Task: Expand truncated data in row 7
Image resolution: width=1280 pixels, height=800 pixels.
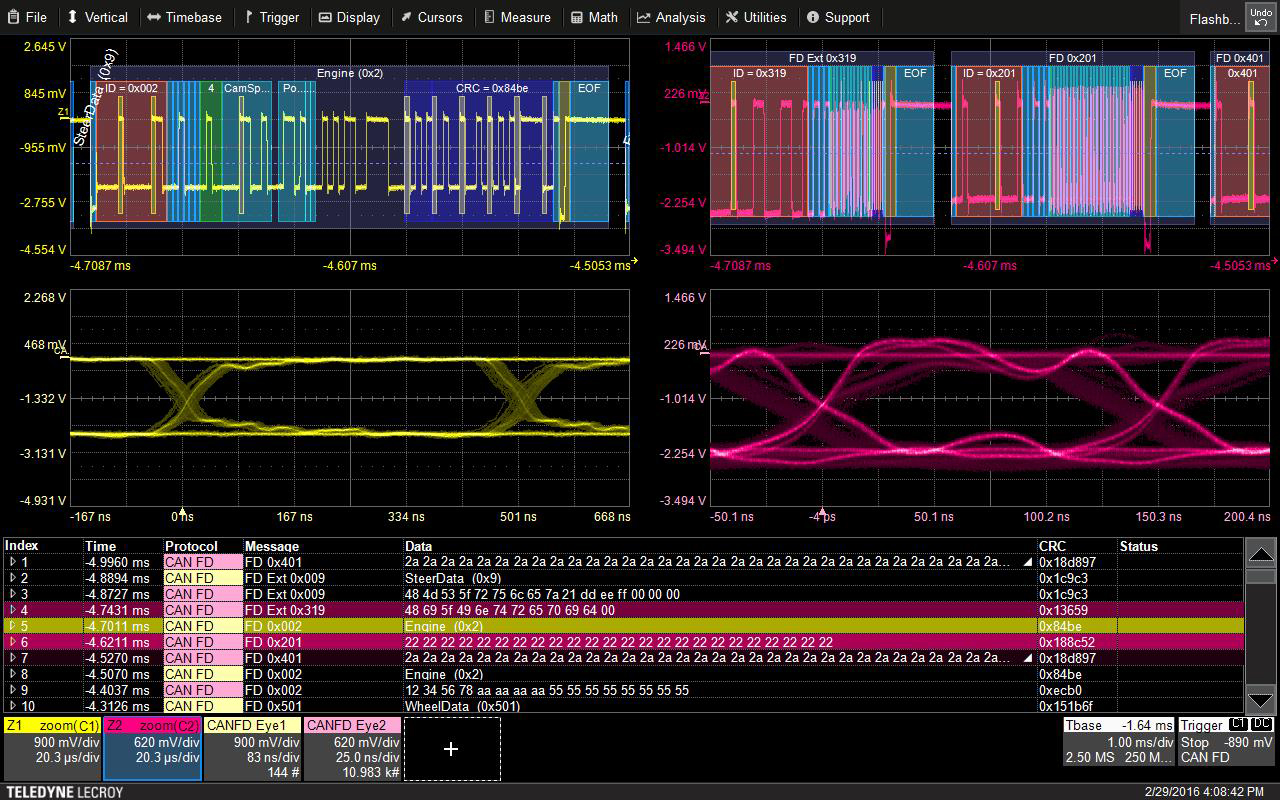Action: [x=1029, y=658]
